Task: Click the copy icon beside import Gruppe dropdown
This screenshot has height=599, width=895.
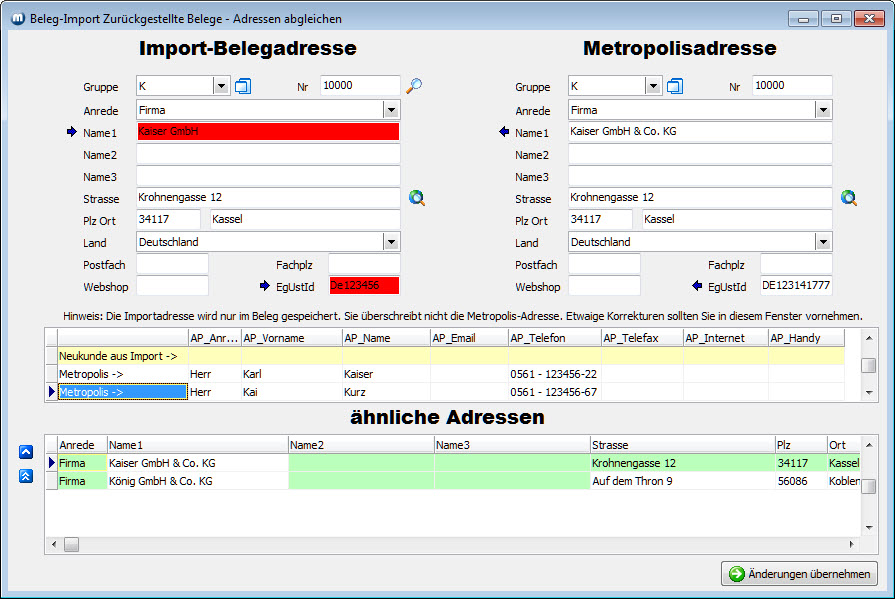Action: point(243,87)
